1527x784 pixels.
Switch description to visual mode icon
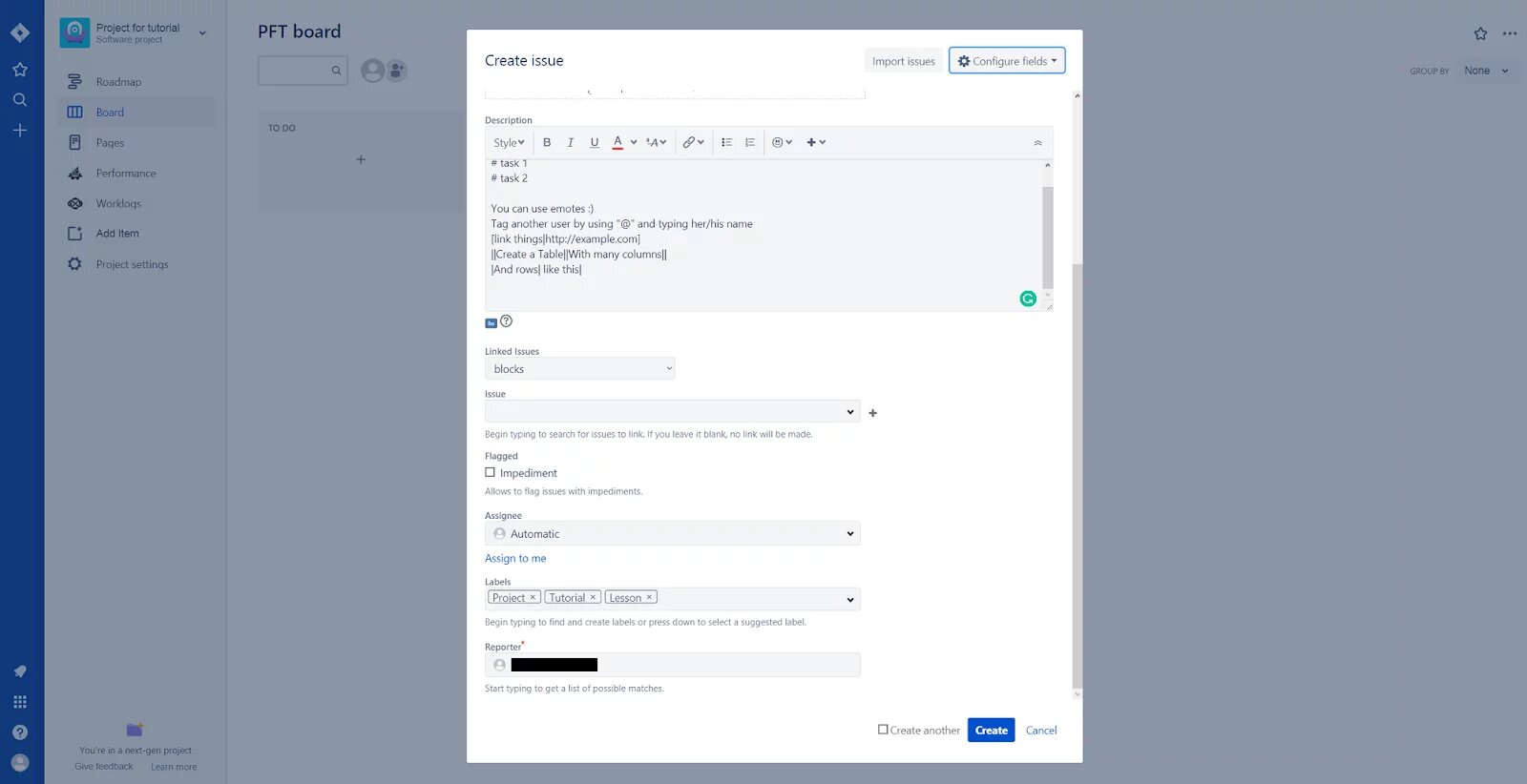pyautogui.click(x=491, y=323)
